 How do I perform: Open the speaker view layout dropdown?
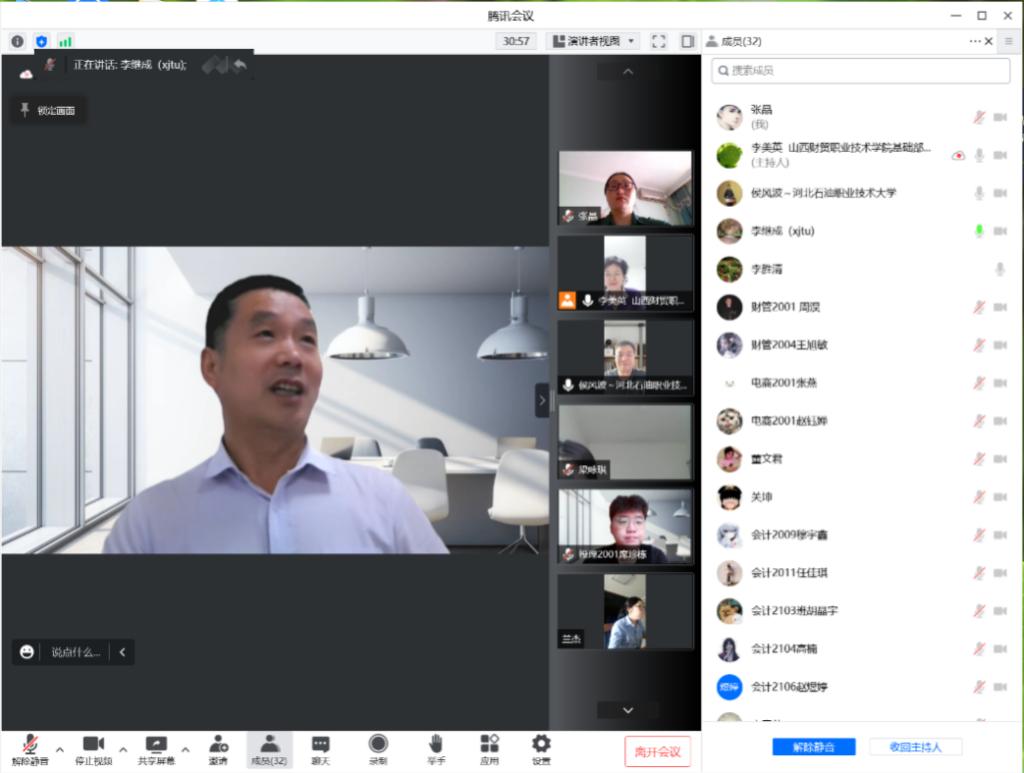593,41
